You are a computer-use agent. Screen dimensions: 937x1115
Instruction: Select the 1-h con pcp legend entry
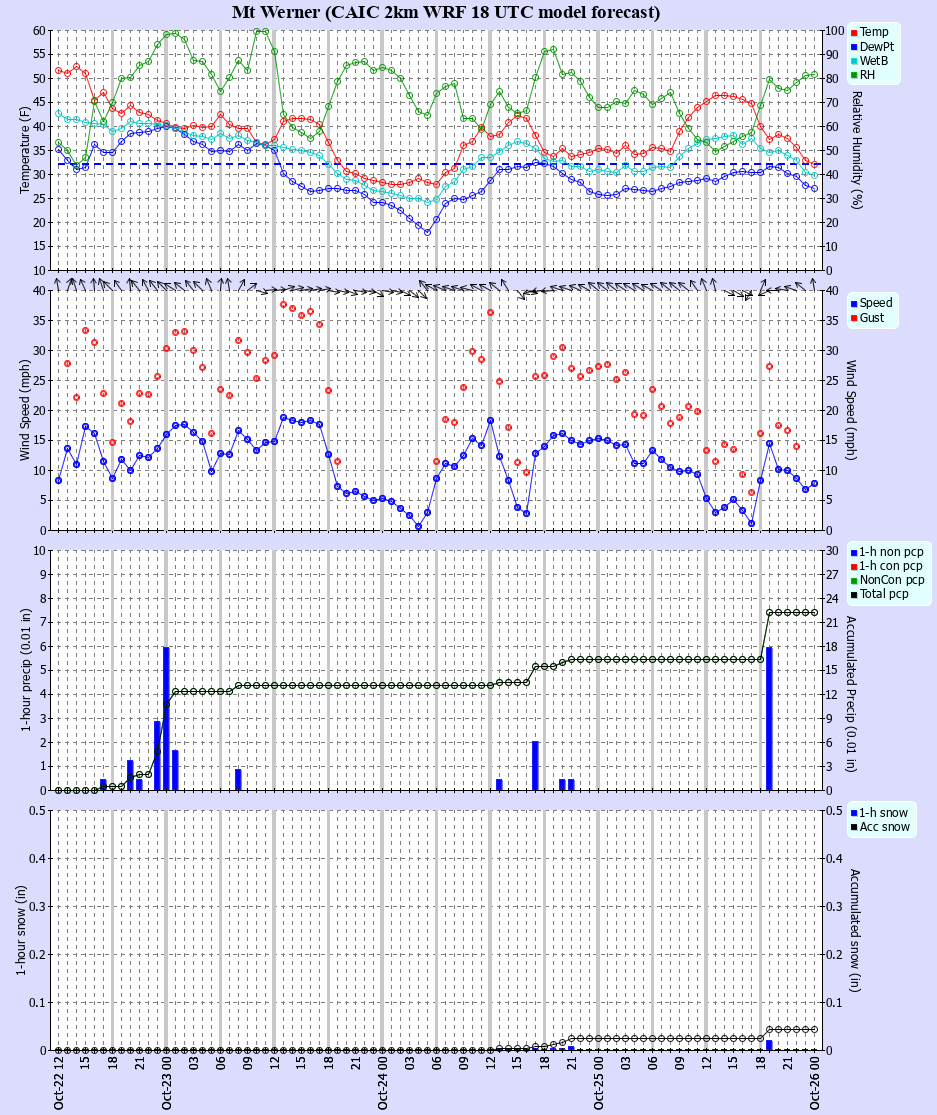[887, 566]
